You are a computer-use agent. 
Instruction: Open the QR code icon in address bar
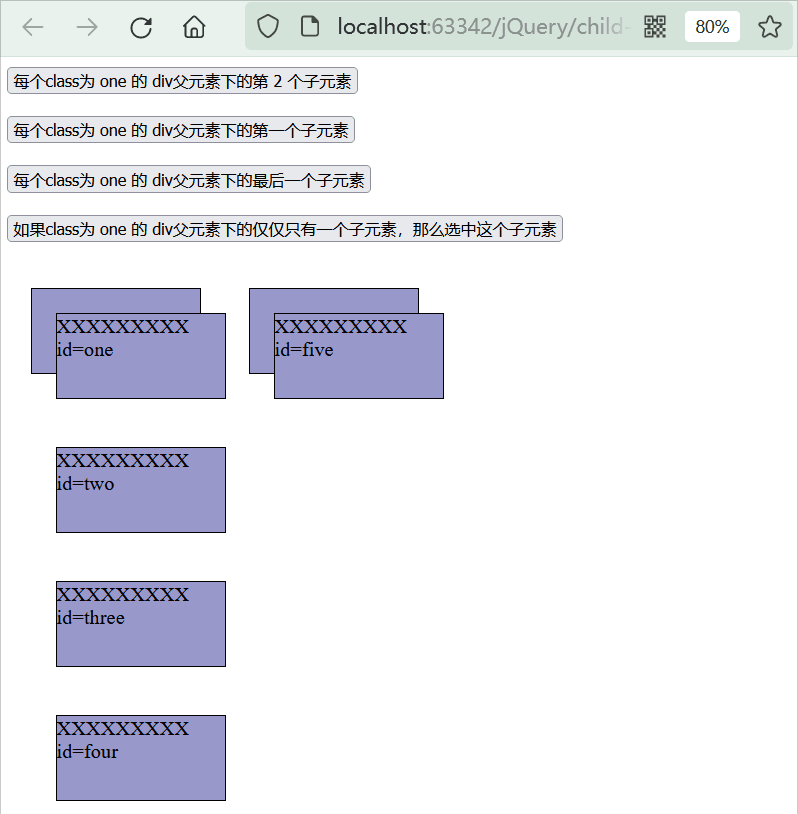pos(655,27)
